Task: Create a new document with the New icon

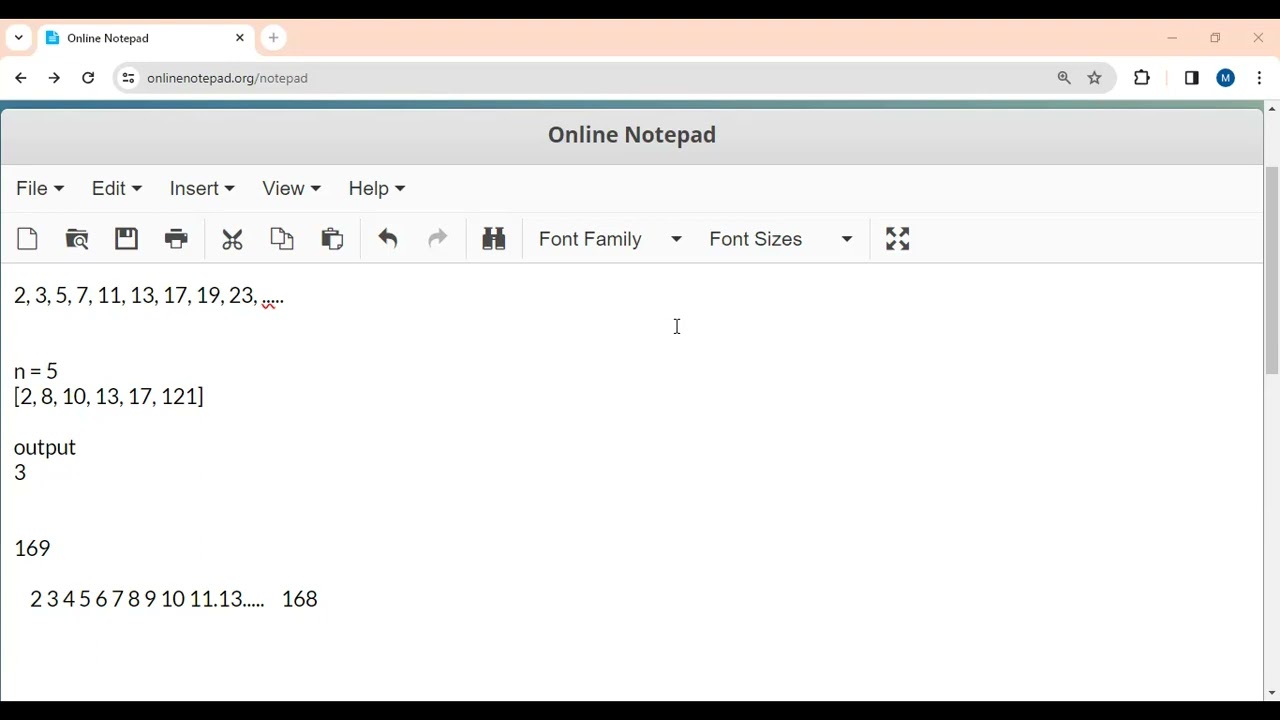Action: (28, 239)
